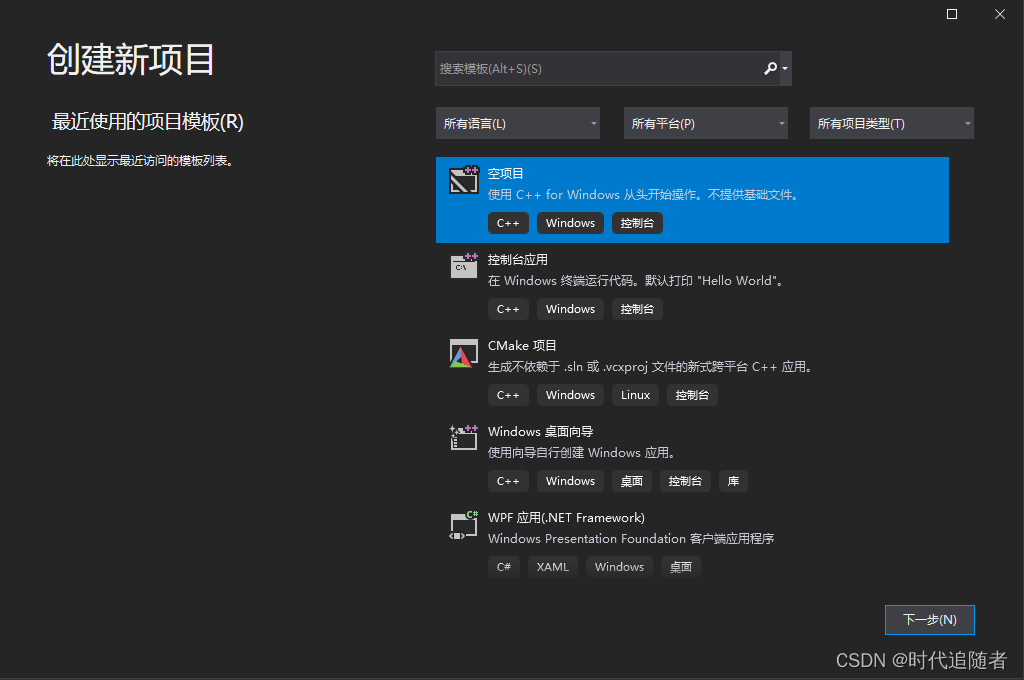
Task: Select the 控制台应用 template icon
Action: tap(464, 266)
